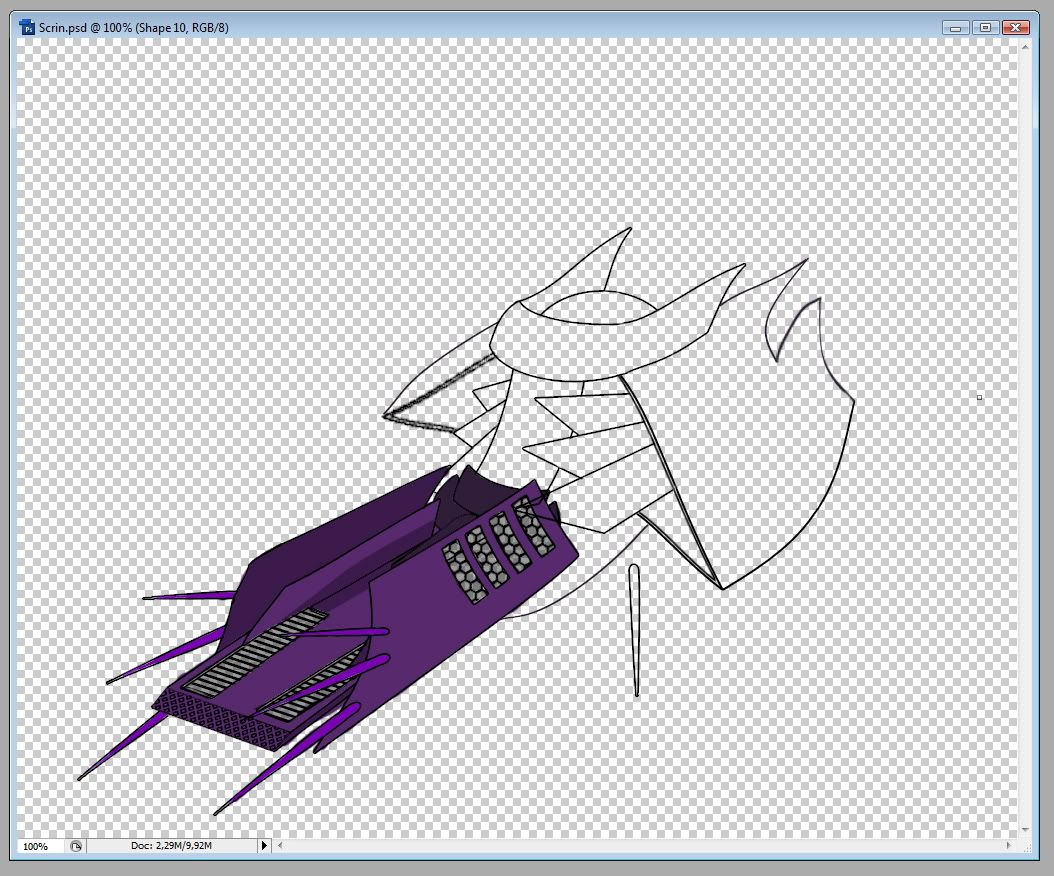Minimize the Scrin.psd document window
The image size is (1054, 876).
(x=955, y=28)
